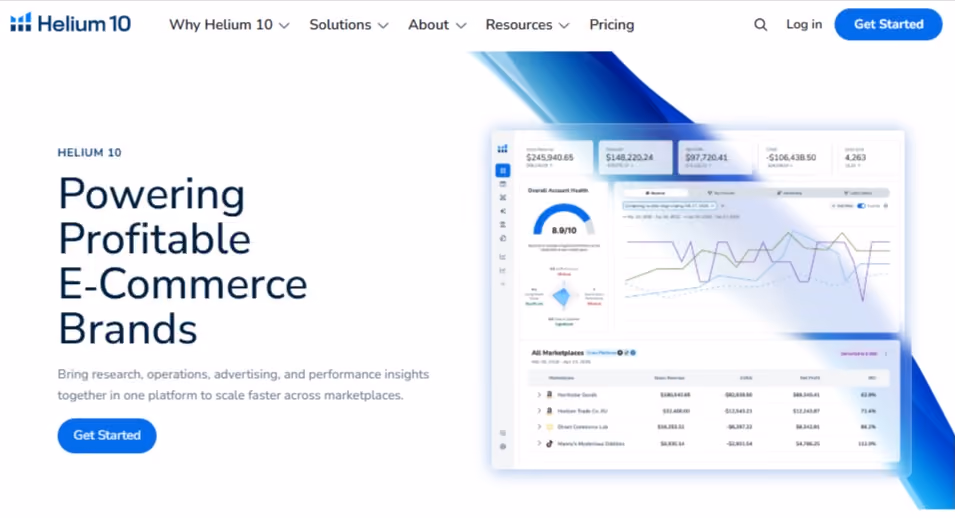Click the TikTok icon in marketplaces table
Image resolution: width=955 pixels, height=518 pixels.
click(x=549, y=444)
